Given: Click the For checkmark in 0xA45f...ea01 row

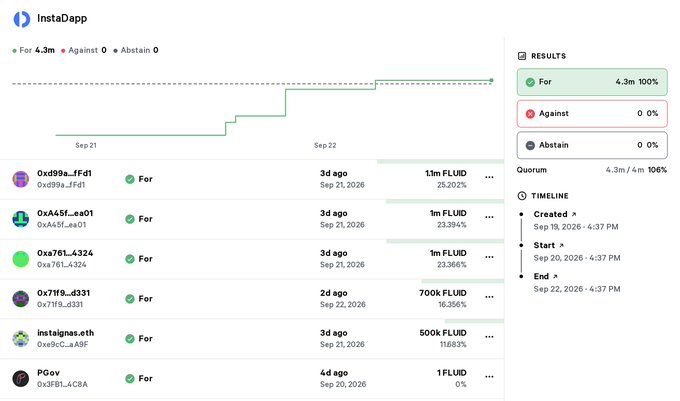Looking at the screenshot, I should [x=130, y=219].
